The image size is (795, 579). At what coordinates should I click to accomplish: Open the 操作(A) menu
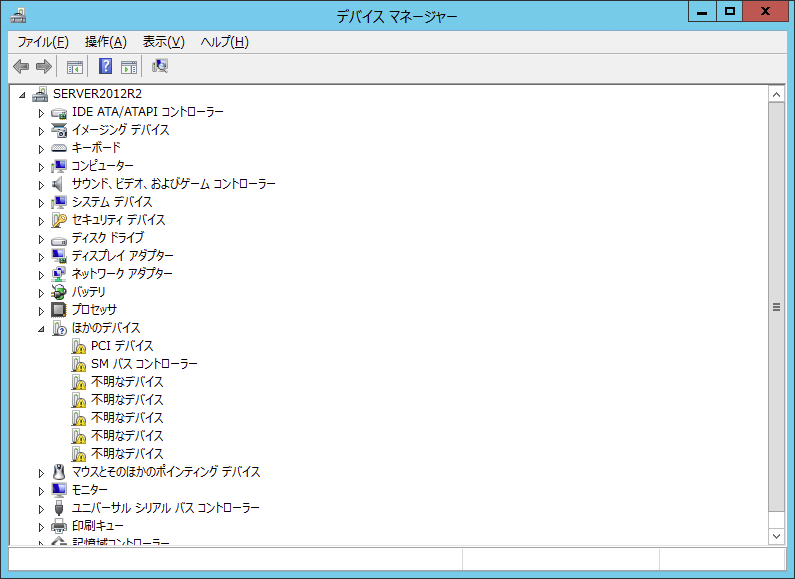[x=105, y=42]
